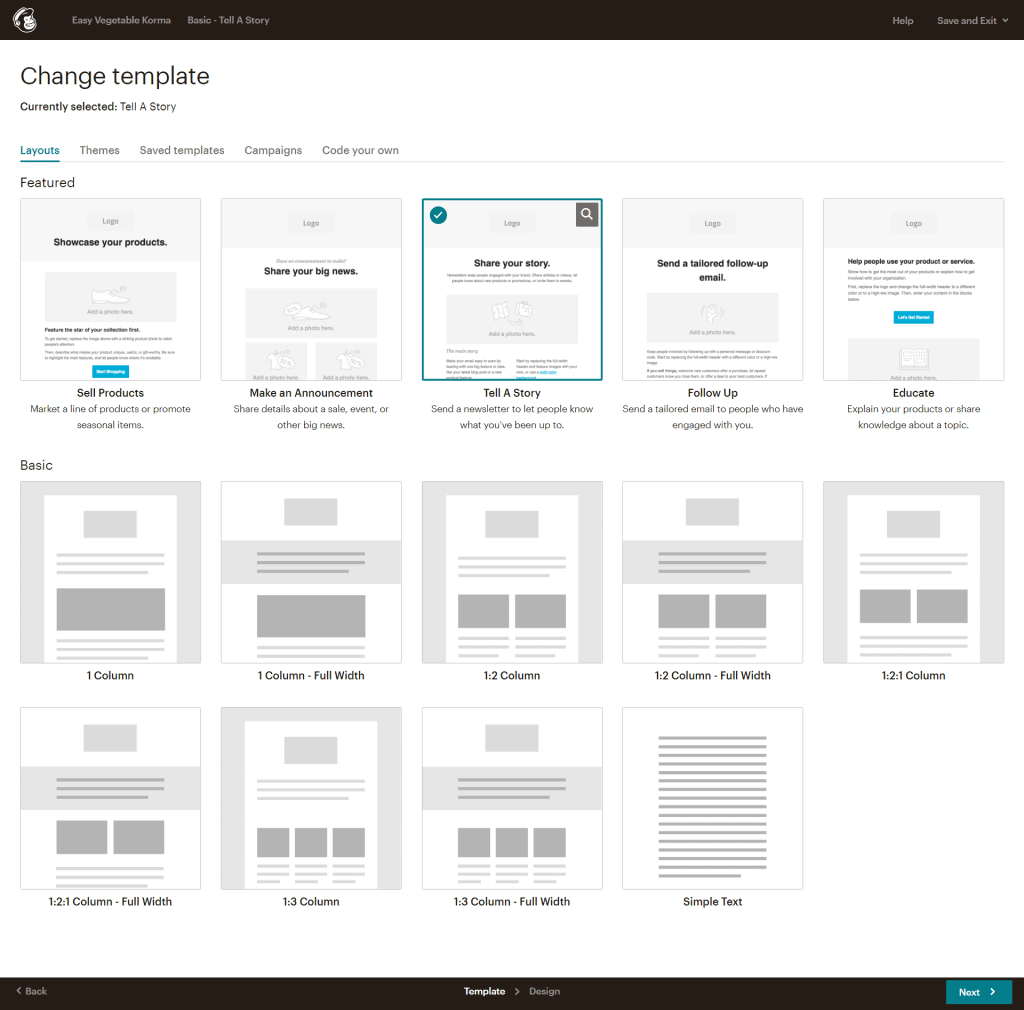1024x1010 pixels.
Task: Choose the 1:2 Column layout
Action: coord(512,572)
